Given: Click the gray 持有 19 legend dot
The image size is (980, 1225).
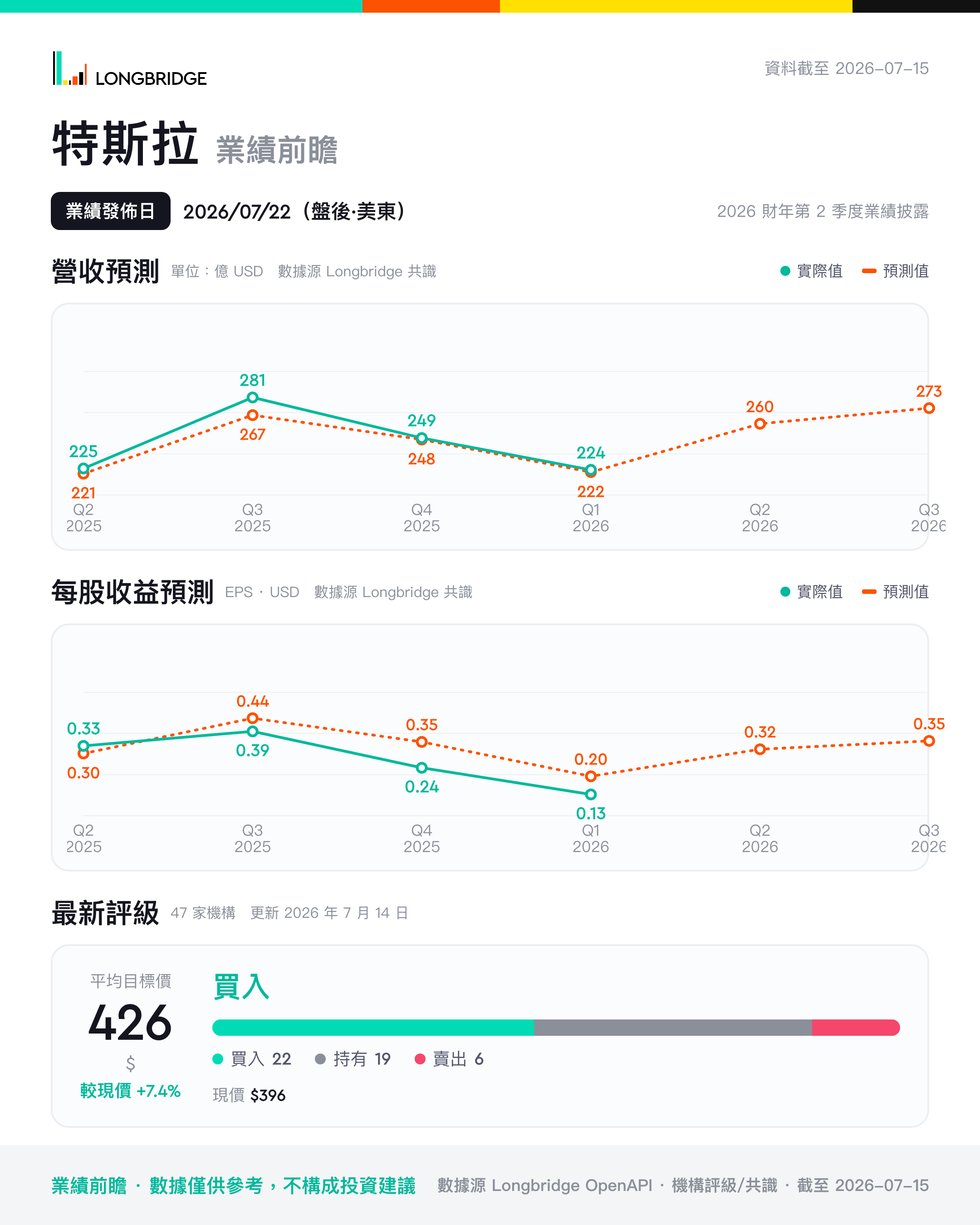Looking at the screenshot, I should pos(320,1058).
